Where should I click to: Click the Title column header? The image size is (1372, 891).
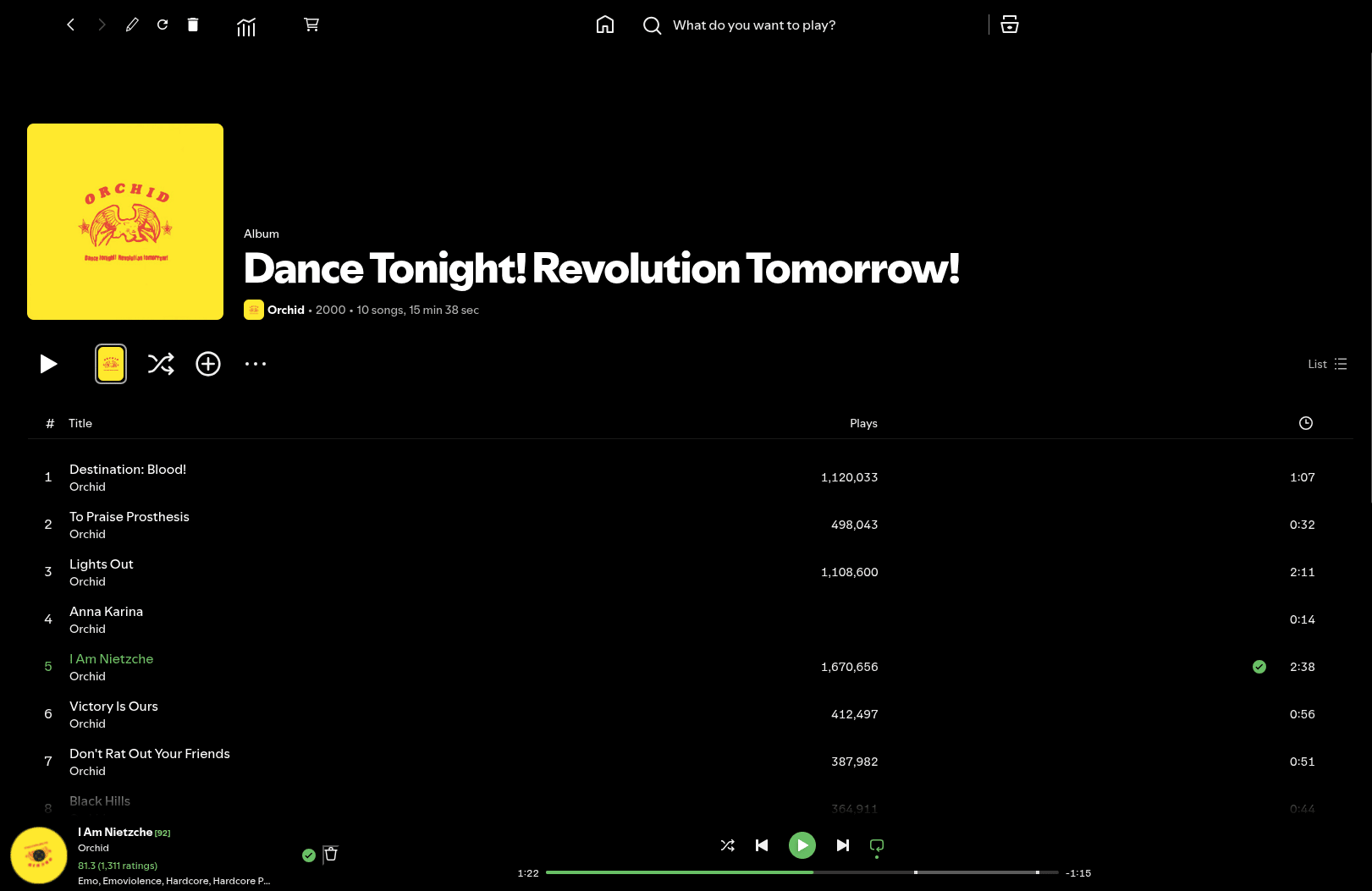80,423
